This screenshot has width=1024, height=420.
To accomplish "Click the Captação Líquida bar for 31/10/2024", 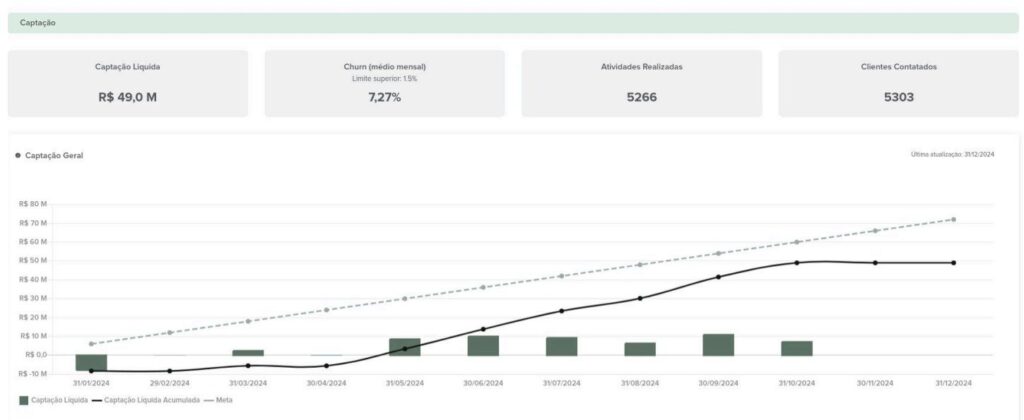I will click(797, 348).
